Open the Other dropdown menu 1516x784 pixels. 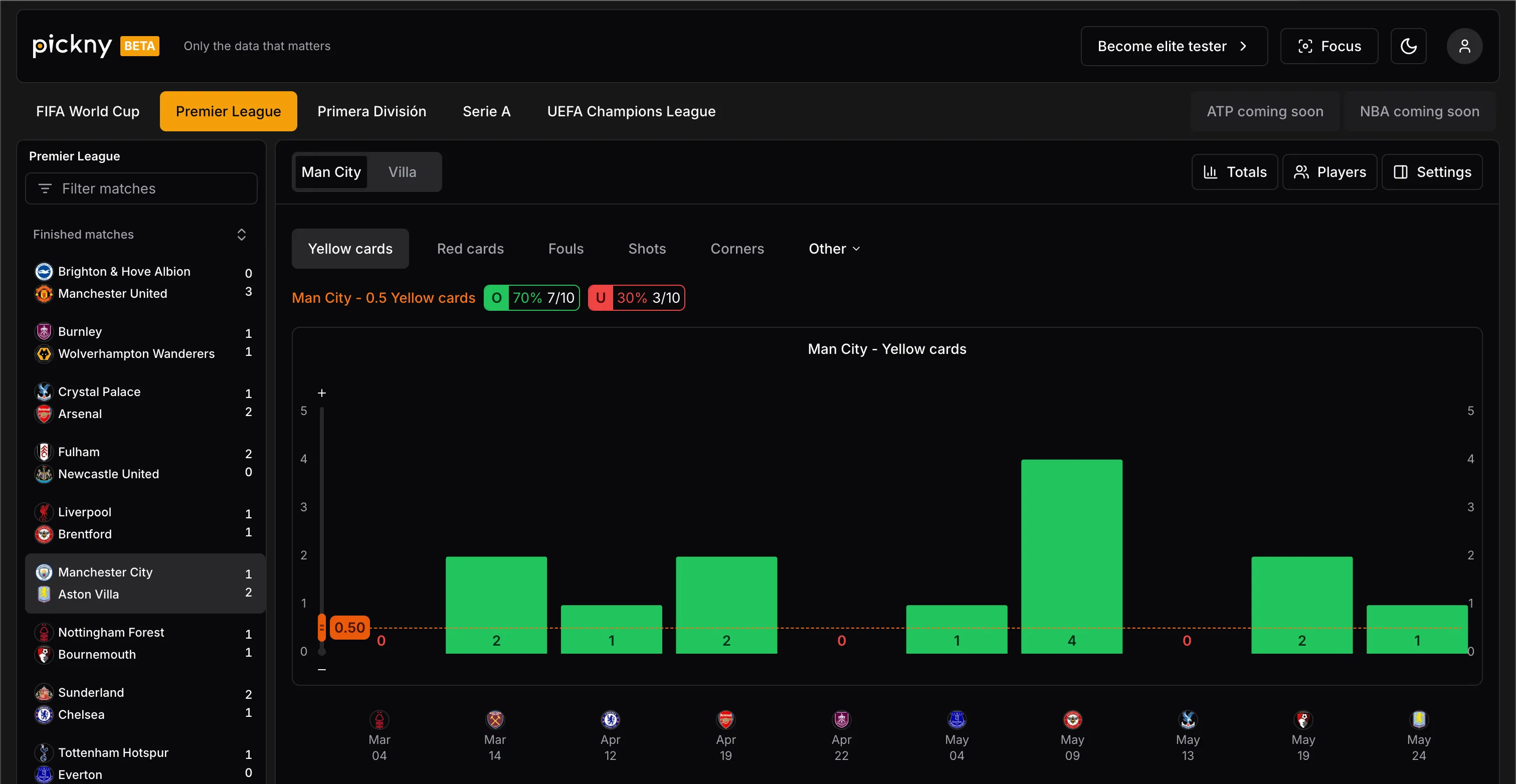point(834,249)
